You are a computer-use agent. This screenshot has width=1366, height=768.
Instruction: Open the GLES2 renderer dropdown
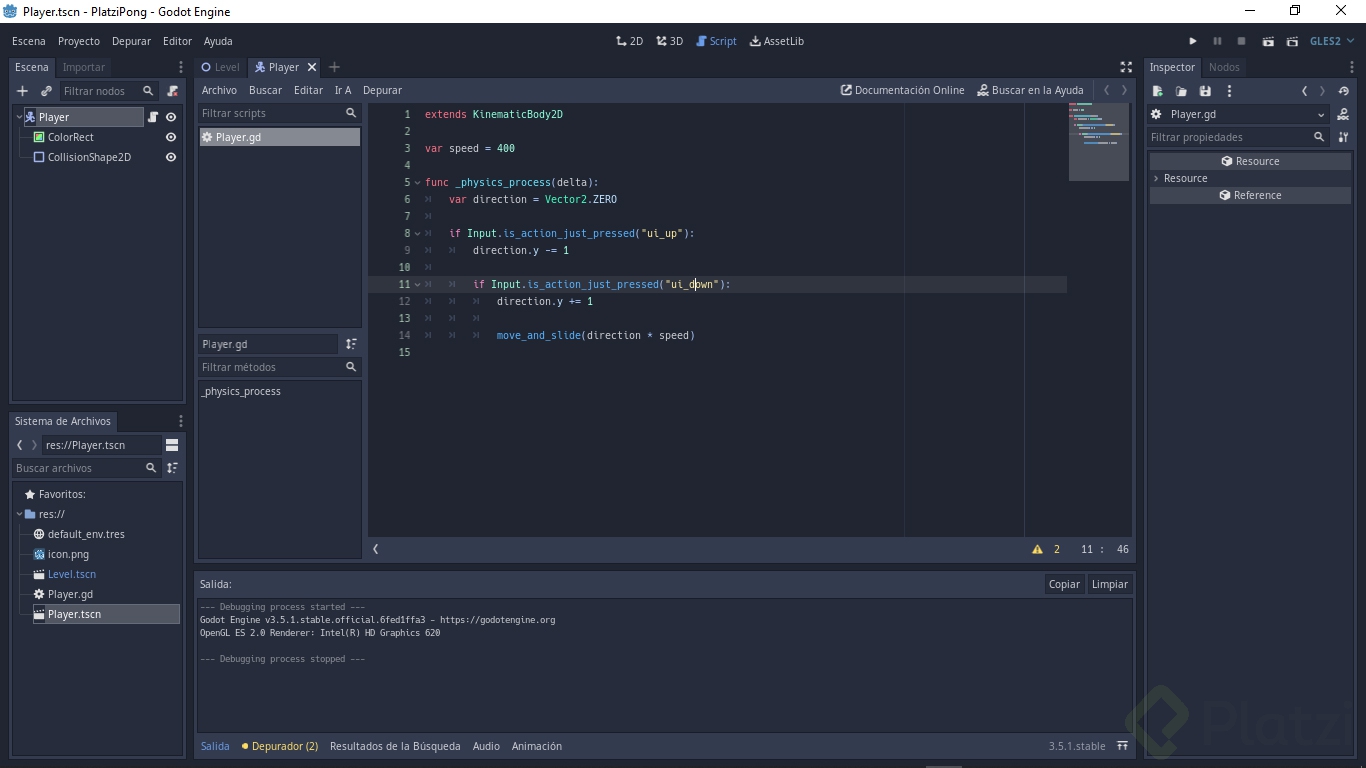(x=1331, y=41)
